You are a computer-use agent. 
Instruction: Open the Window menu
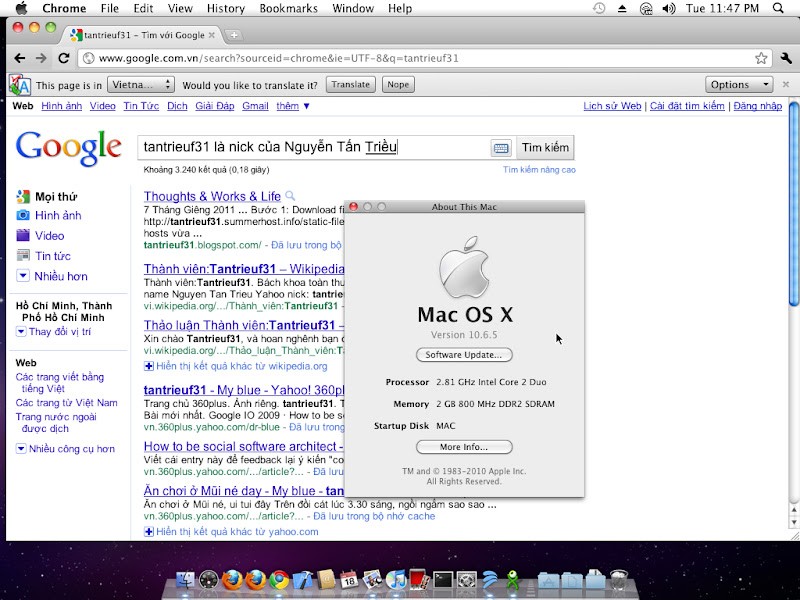coord(353,9)
